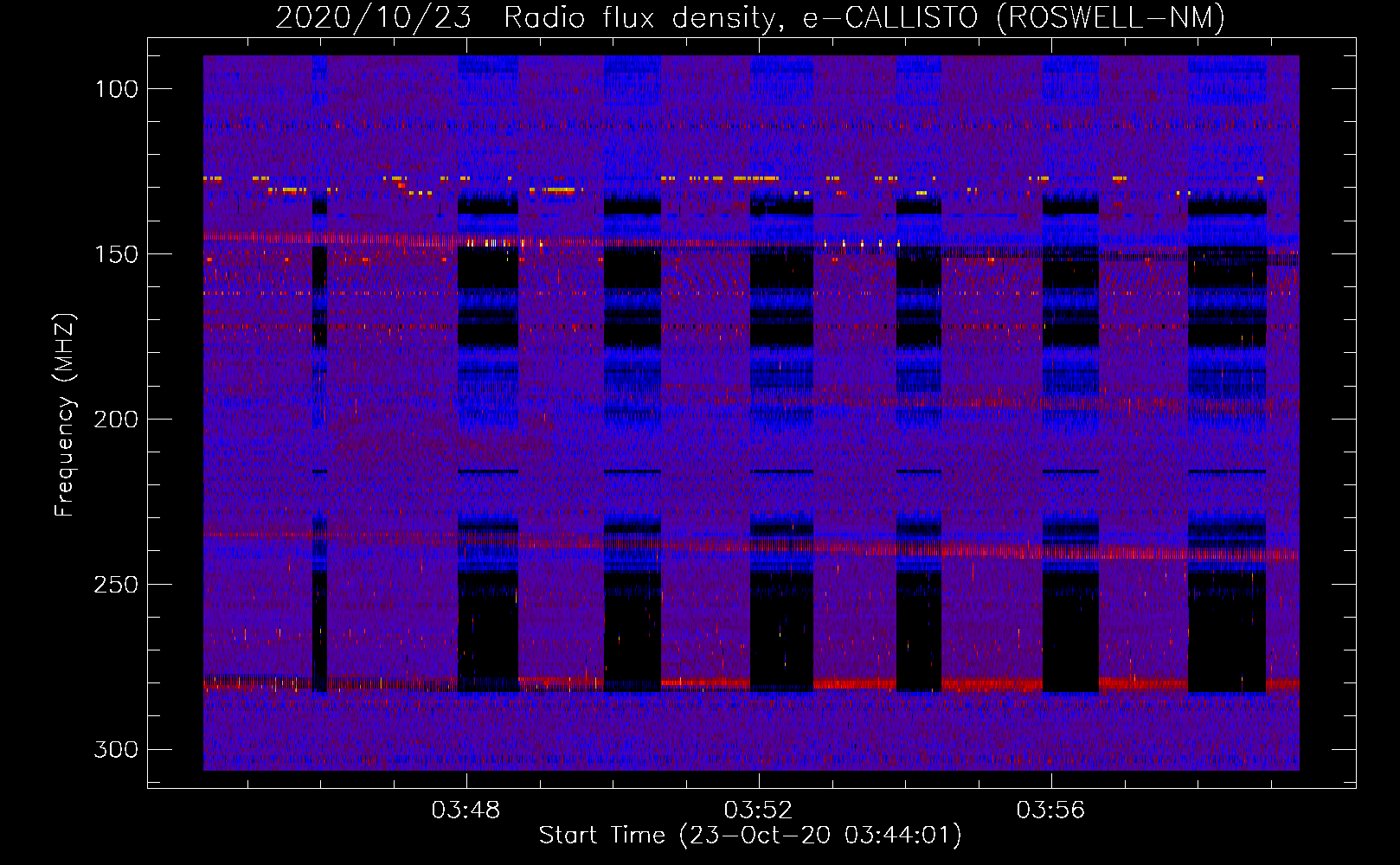Click the 250 frequency tick label
Viewport: 1400px width, 865px height.
point(116,585)
